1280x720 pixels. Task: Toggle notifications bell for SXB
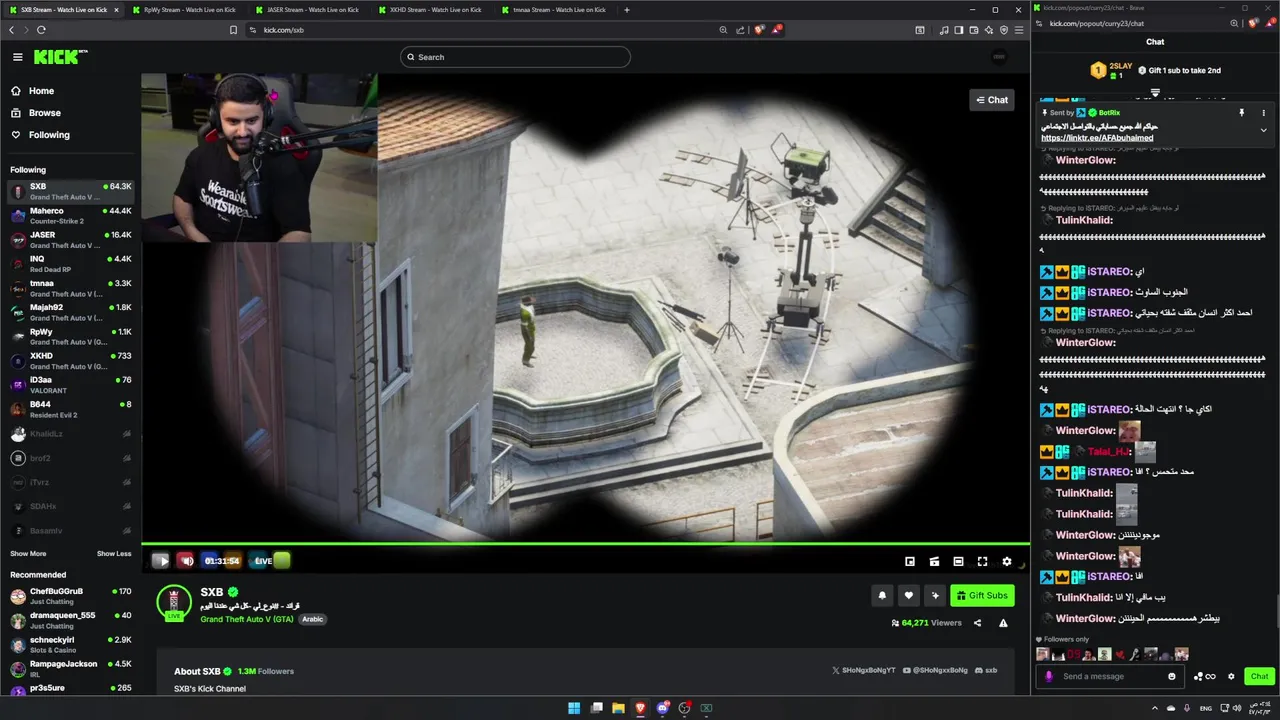882,596
